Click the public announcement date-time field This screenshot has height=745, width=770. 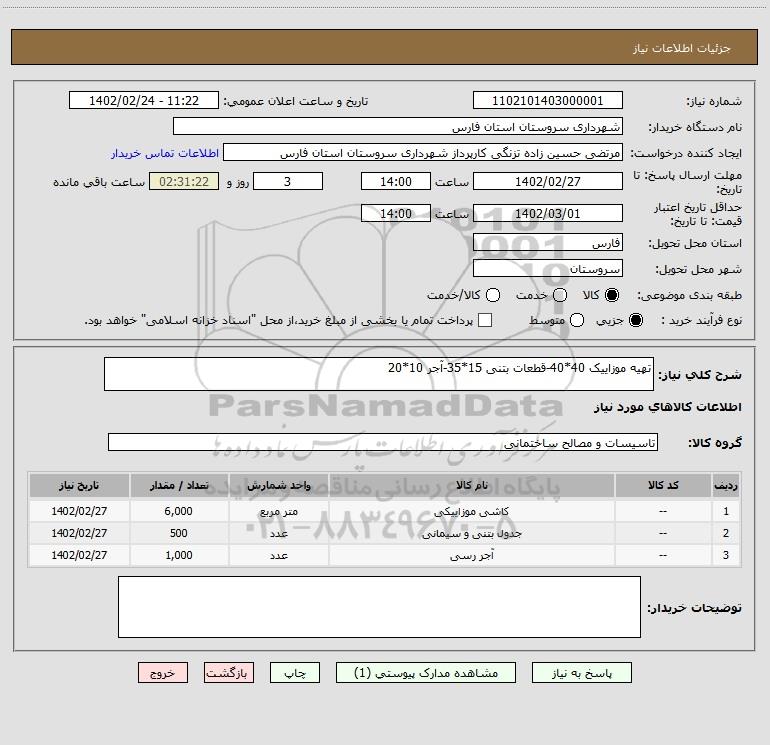click(x=144, y=101)
